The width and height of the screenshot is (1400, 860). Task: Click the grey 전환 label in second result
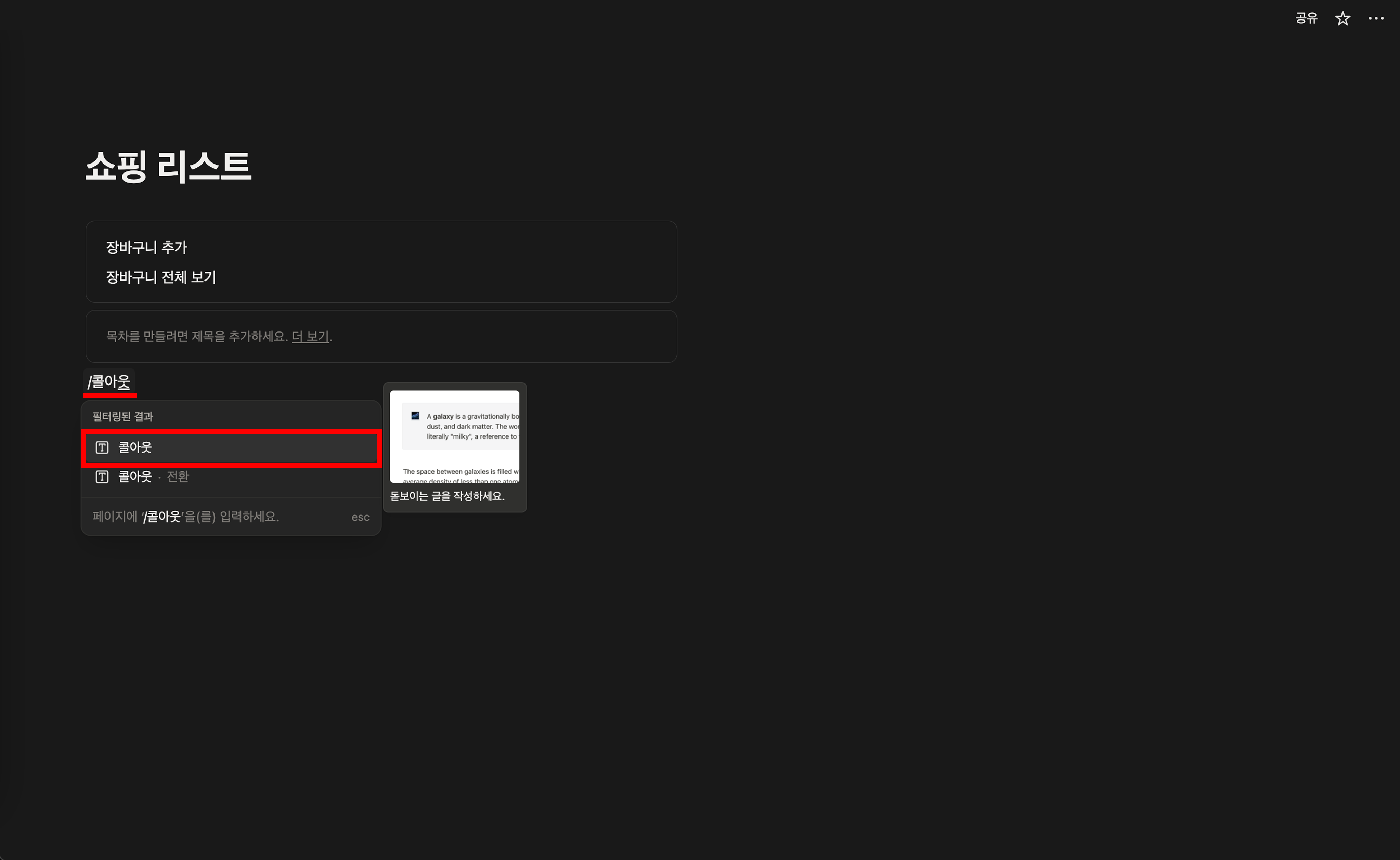click(x=178, y=477)
